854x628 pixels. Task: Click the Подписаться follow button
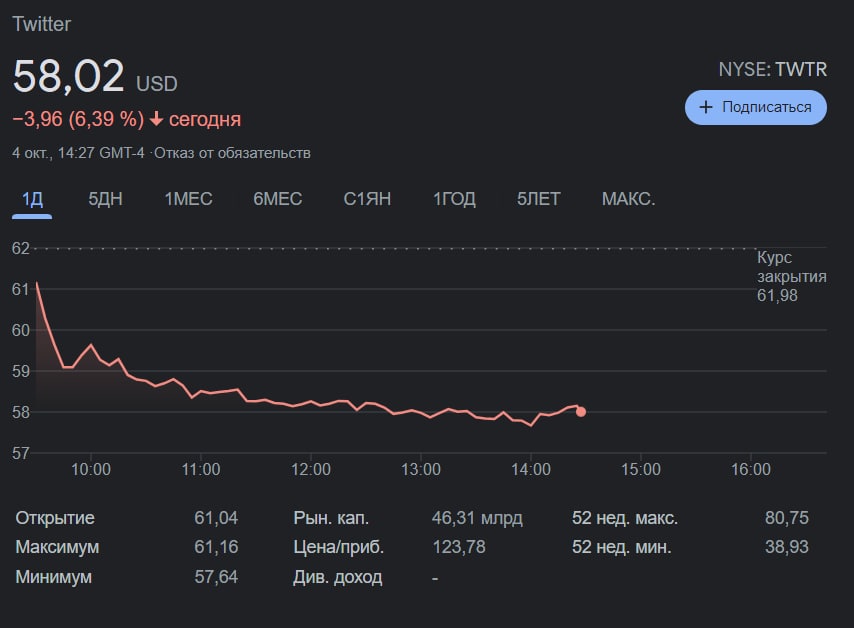click(x=755, y=107)
